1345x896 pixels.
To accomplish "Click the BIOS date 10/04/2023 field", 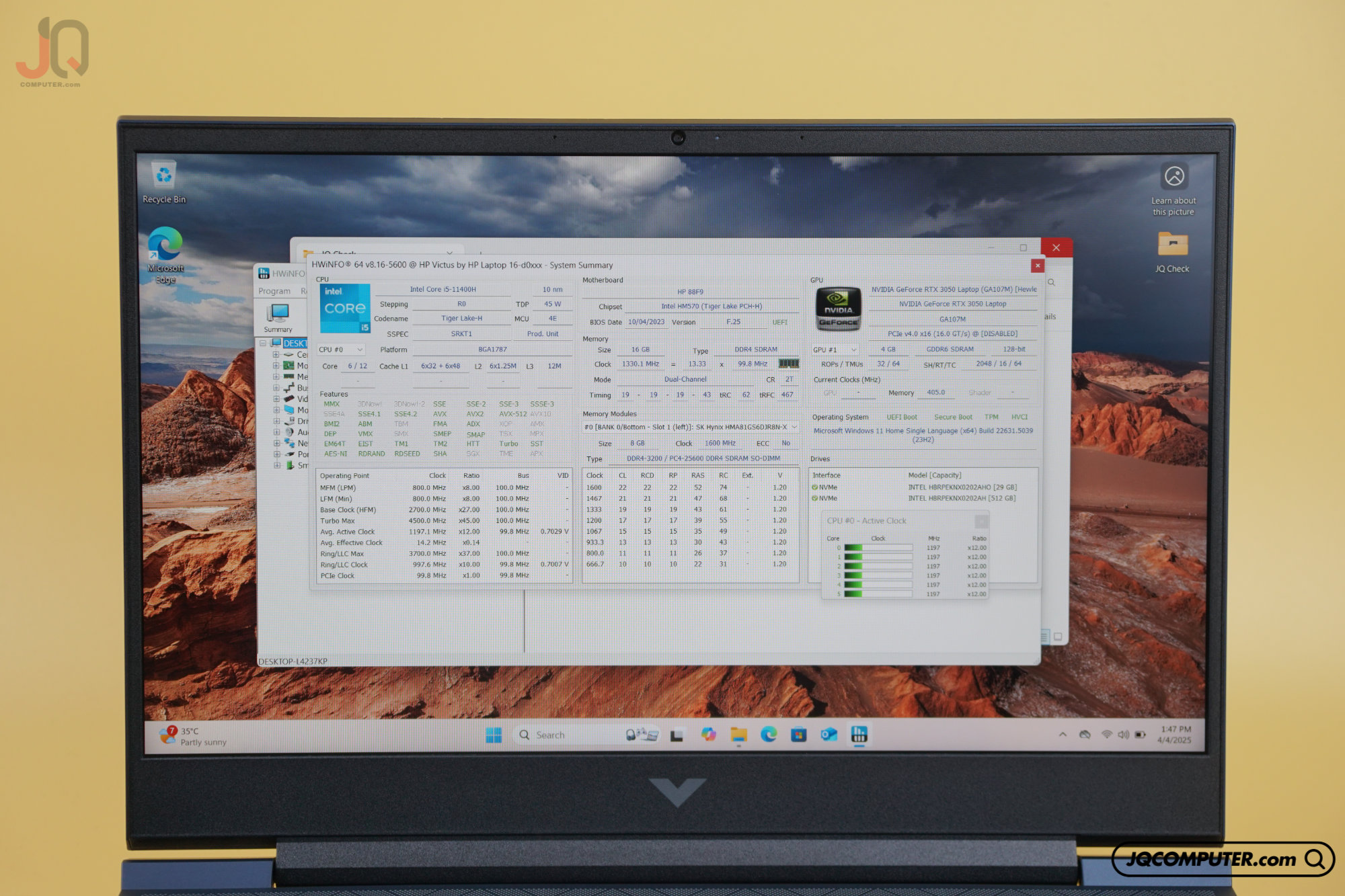I will tap(646, 322).
